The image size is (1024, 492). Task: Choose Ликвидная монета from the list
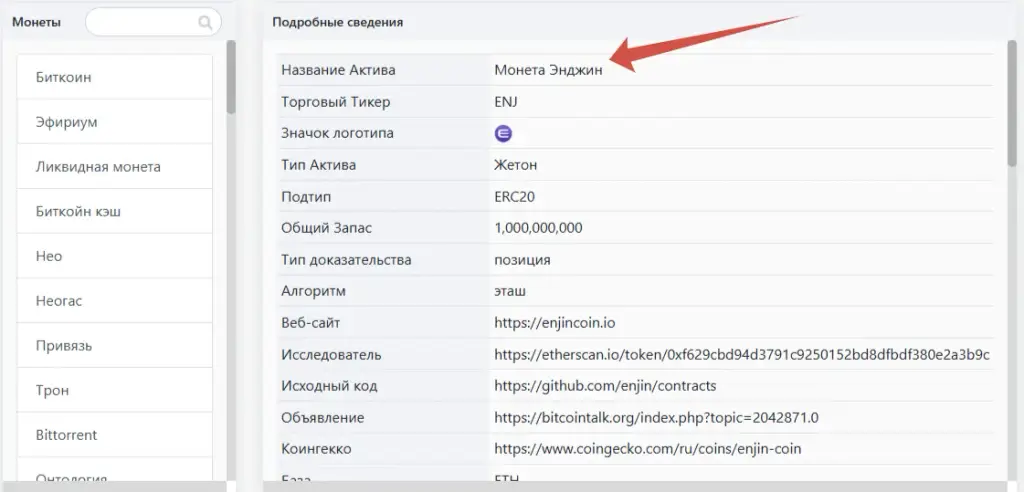click(x=114, y=167)
